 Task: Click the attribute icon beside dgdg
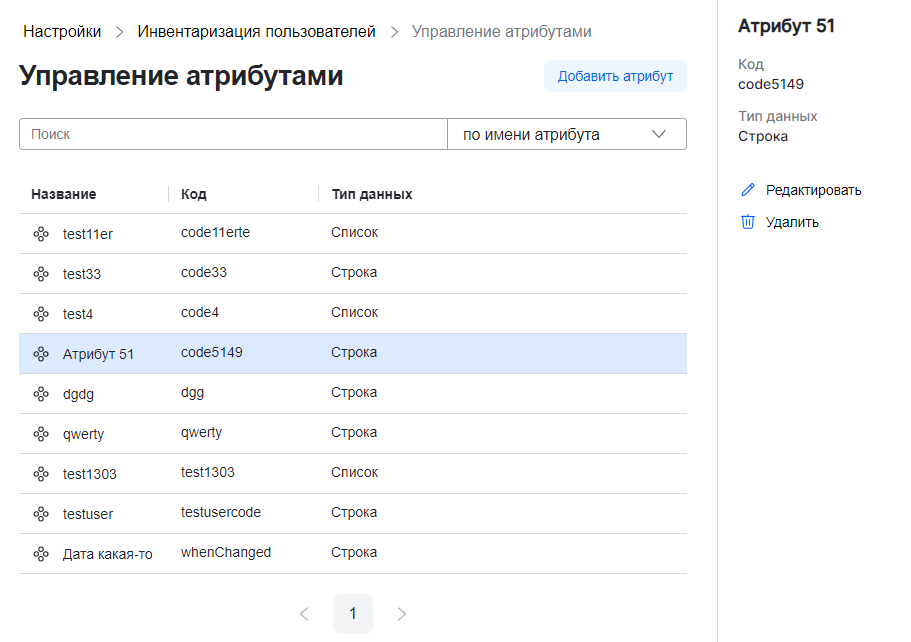click(x=41, y=394)
